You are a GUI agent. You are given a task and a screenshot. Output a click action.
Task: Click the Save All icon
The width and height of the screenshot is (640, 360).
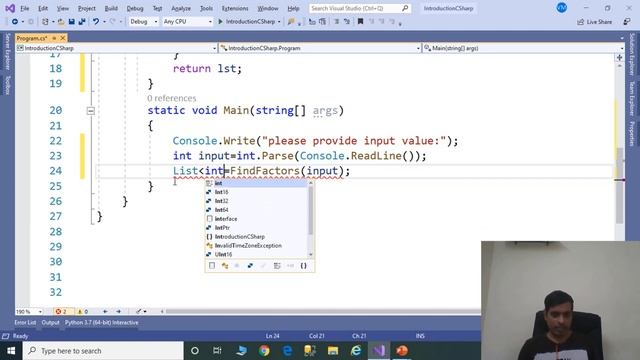tap(82, 22)
